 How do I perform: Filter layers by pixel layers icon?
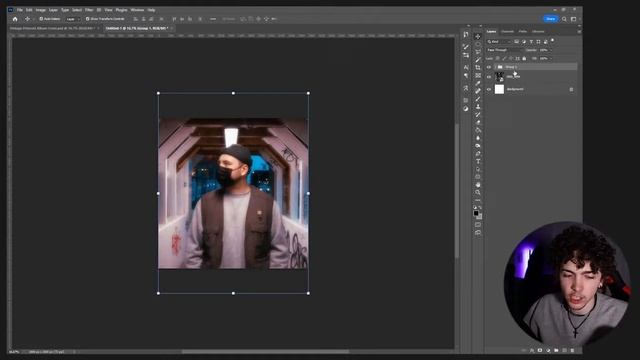click(516, 42)
